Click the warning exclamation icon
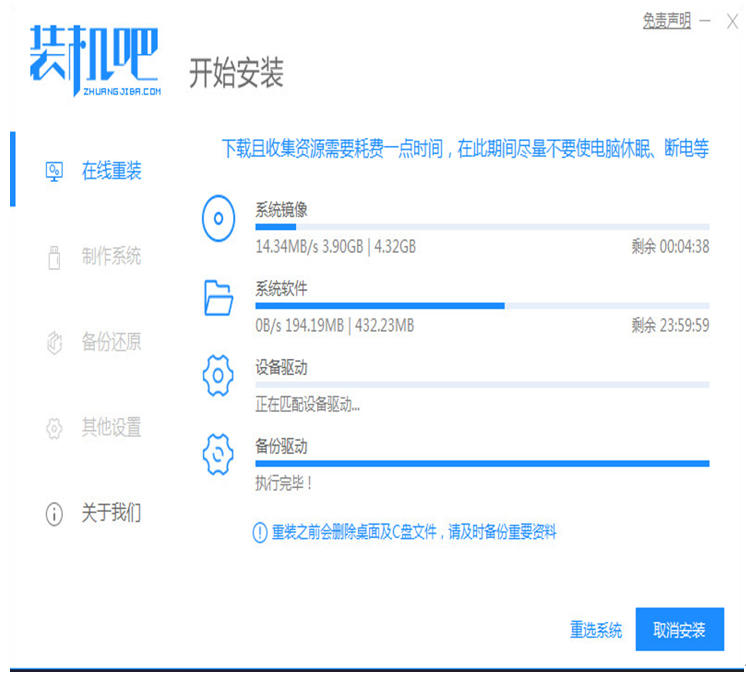The width and height of the screenshot is (746, 675). coord(260,532)
